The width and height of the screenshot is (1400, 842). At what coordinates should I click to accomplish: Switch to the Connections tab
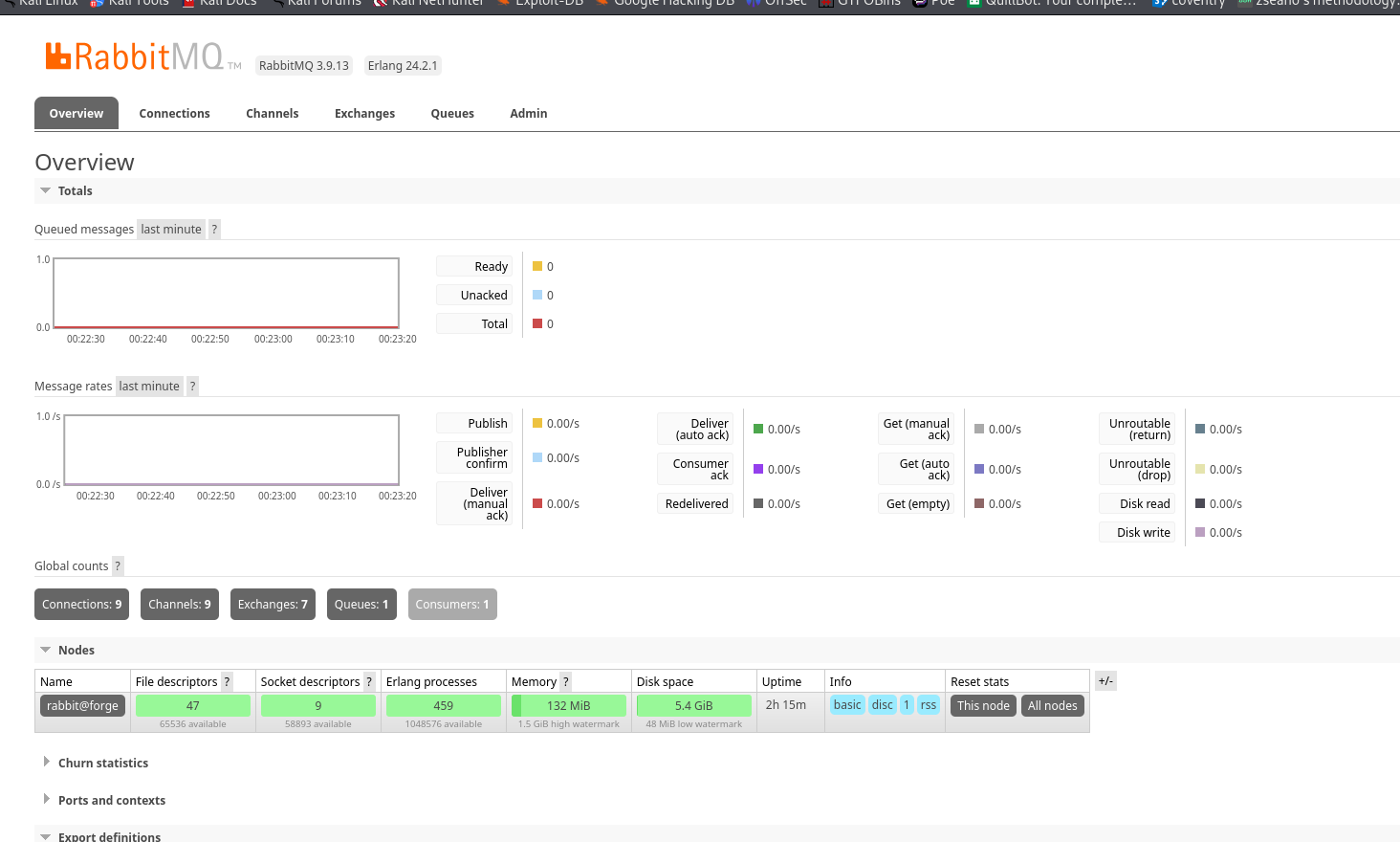[174, 114]
